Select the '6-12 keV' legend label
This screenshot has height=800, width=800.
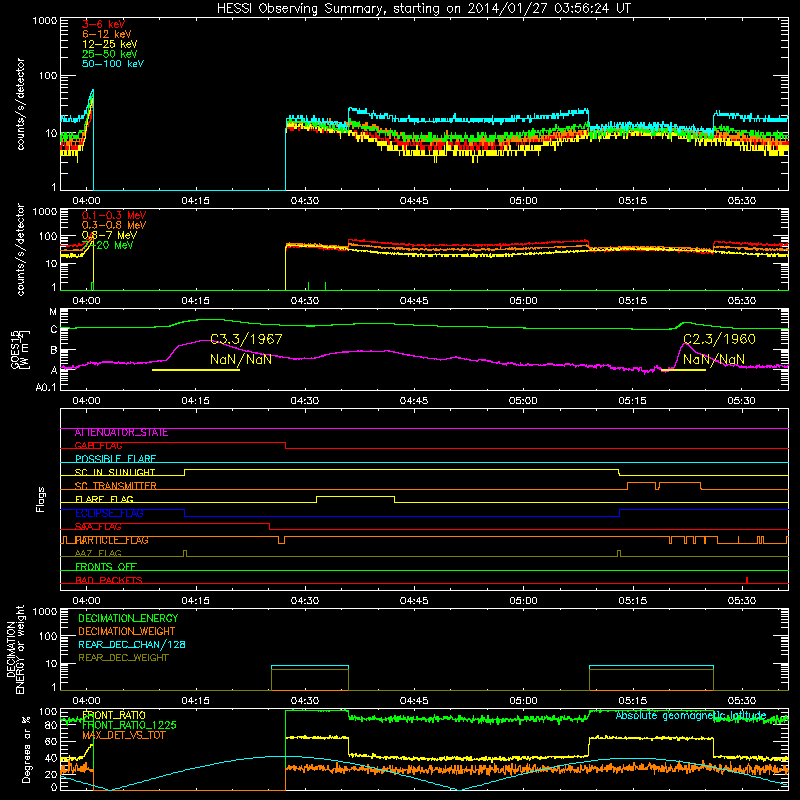pyautogui.click(x=107, y=34)
